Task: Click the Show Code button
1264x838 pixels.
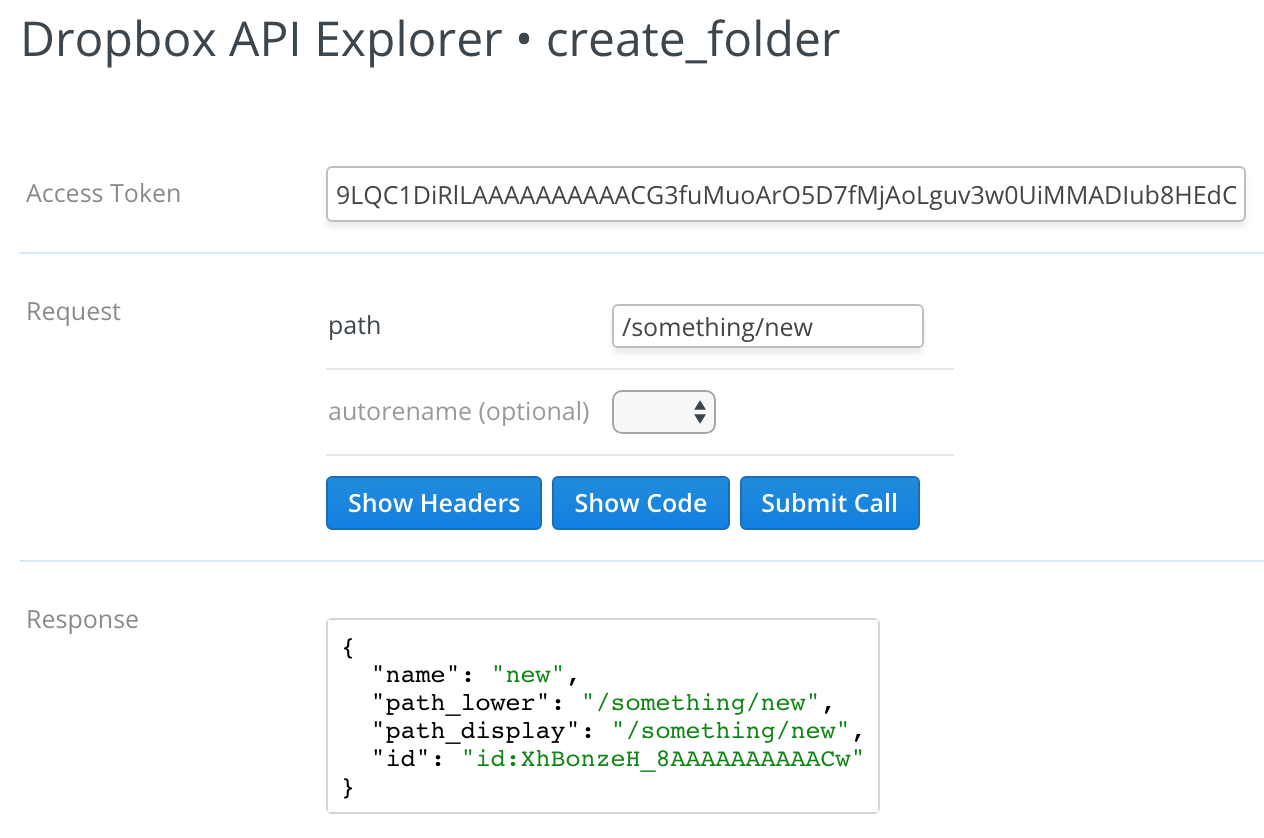Action: point(640,503)
